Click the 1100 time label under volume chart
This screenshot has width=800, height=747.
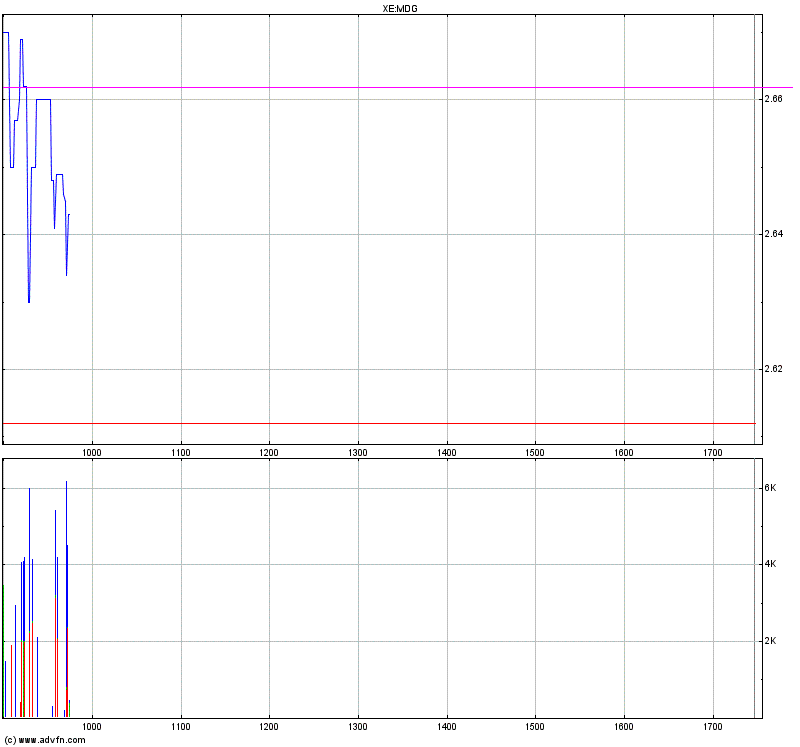pos(181,728)
